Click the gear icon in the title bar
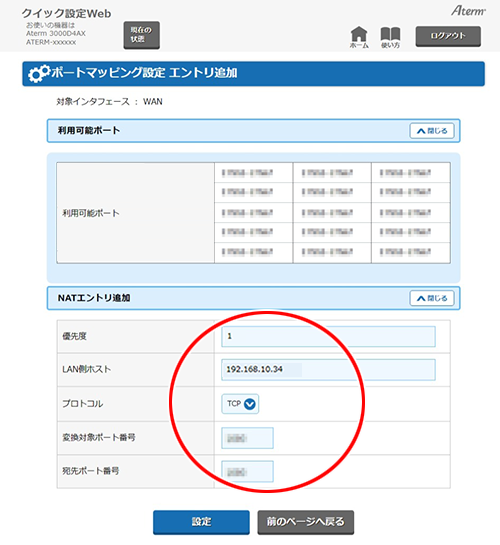Image resolution: width=500 pixels, height=545 pixels. tap(39, 73)
